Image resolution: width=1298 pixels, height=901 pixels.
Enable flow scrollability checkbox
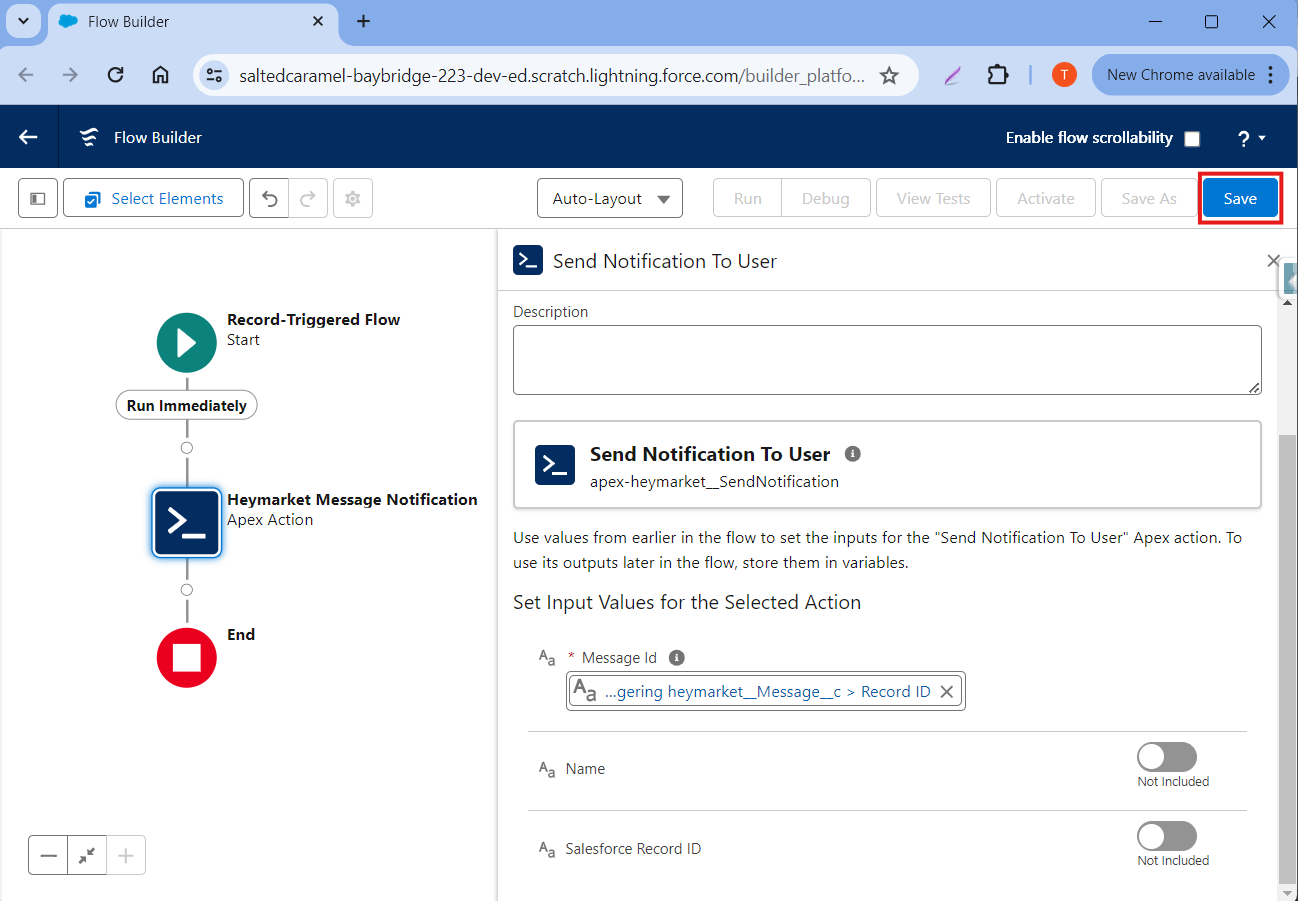point(1192,139)
